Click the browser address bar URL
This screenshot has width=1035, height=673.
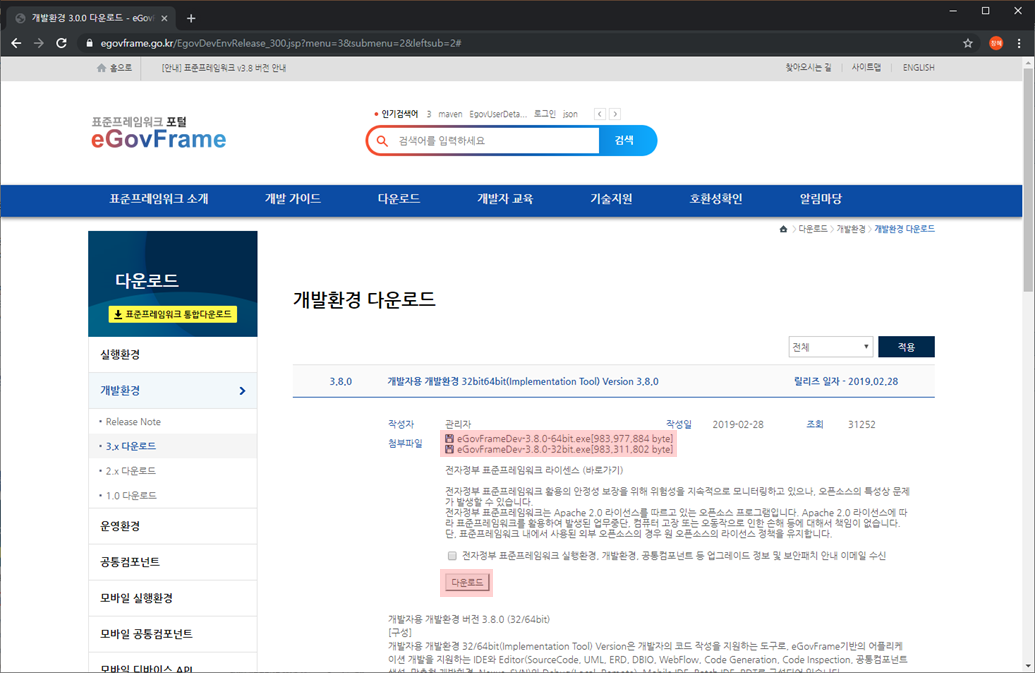(x=281, y=44)
